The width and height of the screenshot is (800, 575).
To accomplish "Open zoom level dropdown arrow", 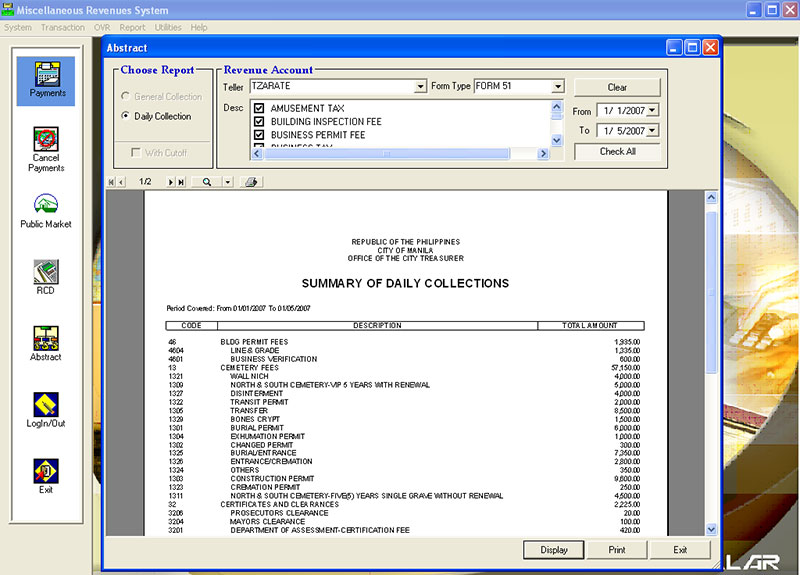I will click(x=228, y=182).
